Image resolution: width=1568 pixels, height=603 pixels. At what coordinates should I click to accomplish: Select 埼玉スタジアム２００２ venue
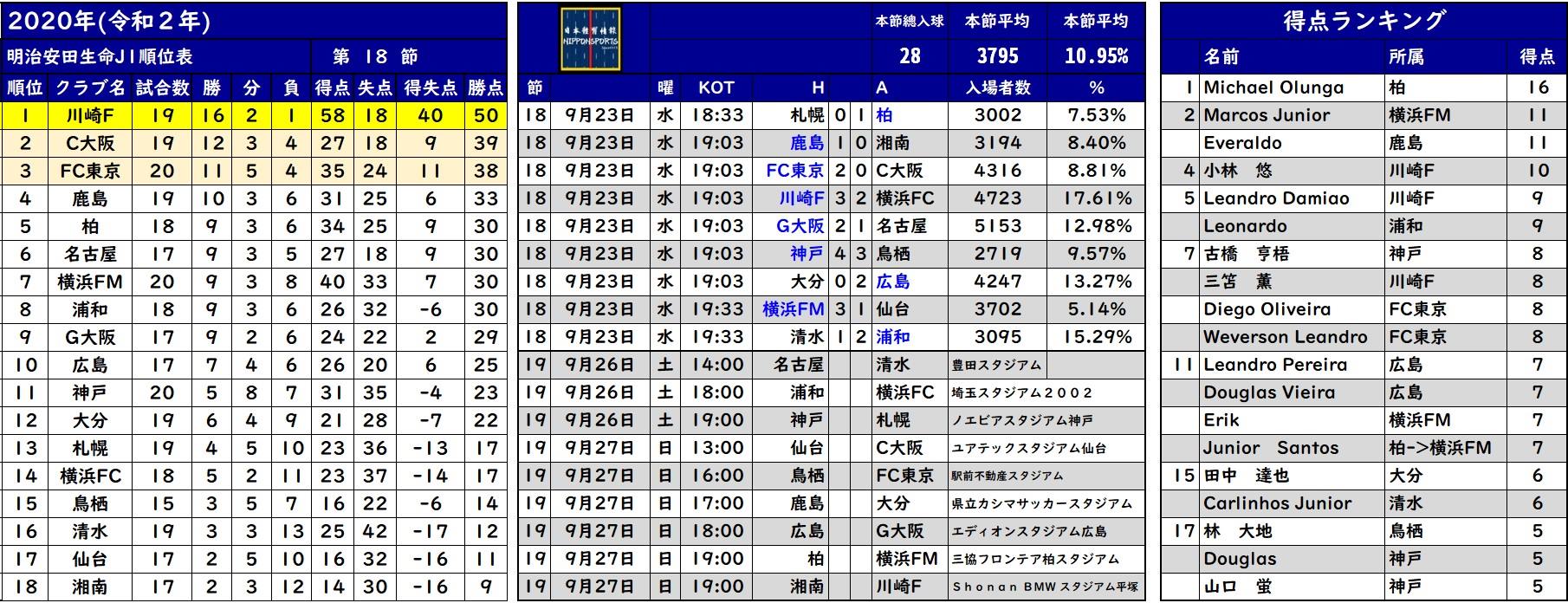[x=1022, y=393]
